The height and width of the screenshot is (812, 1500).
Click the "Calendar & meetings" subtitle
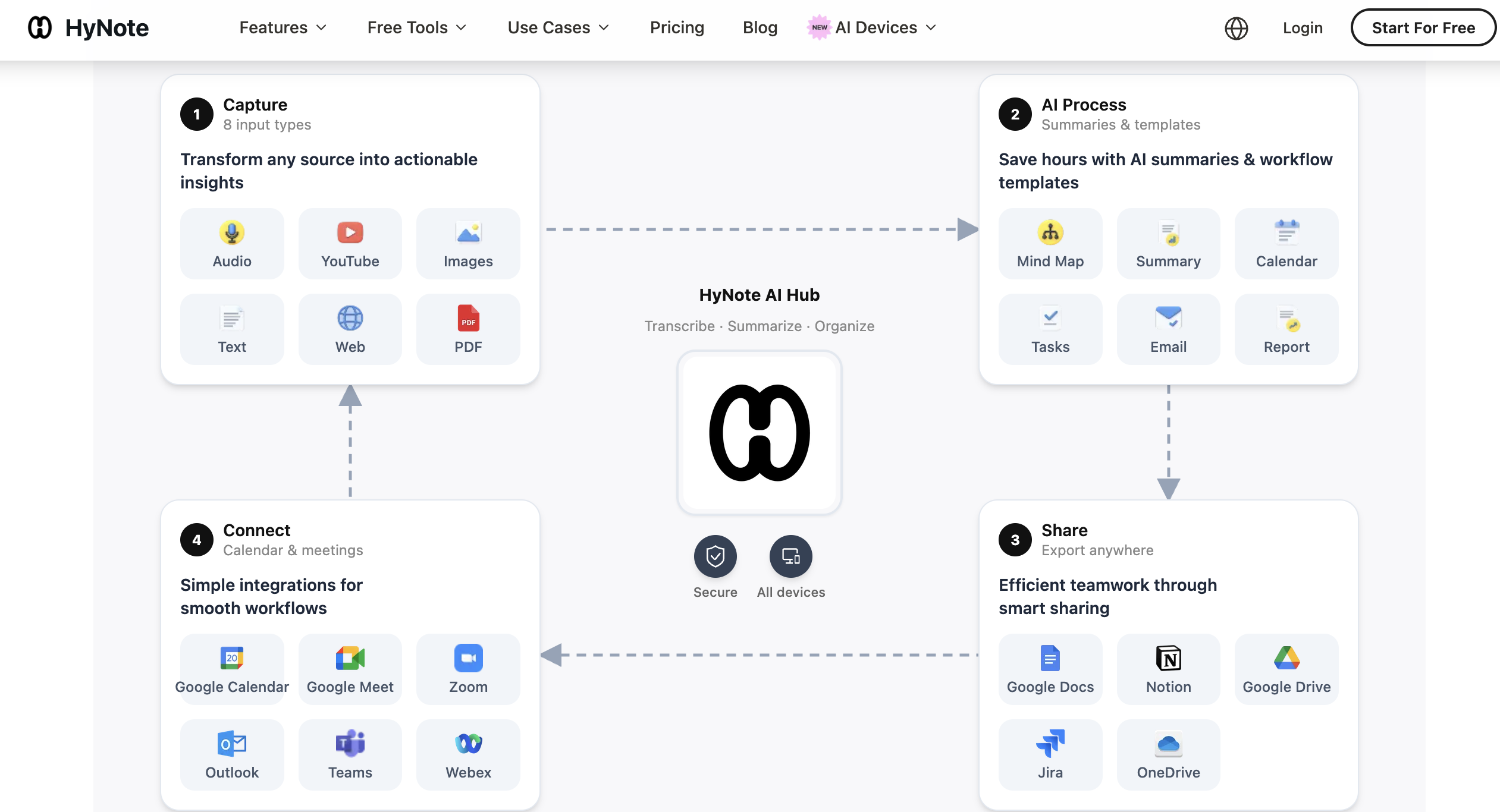click(293, 550)
